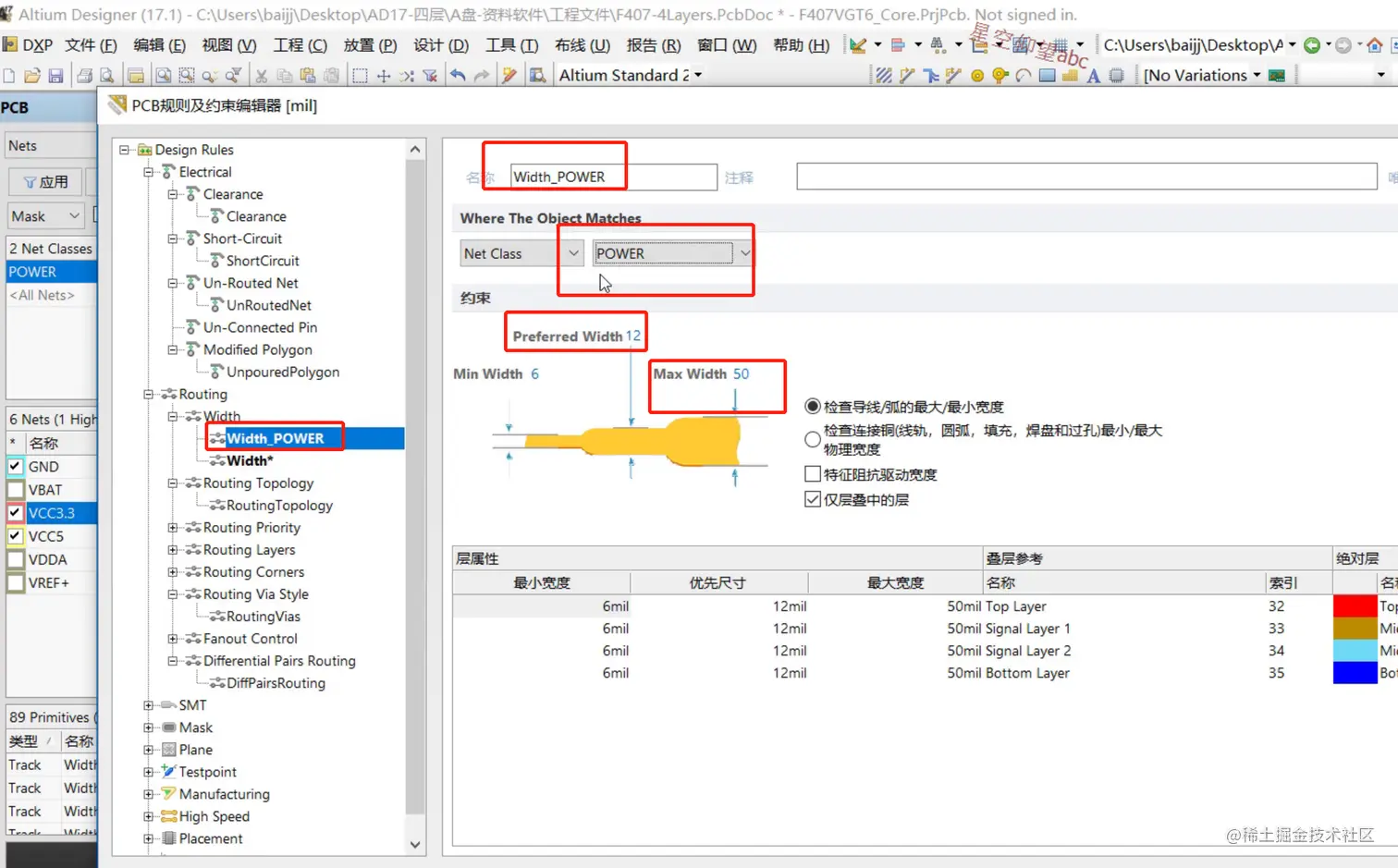
Task: Click the red Top Layer color swatch
Action: click(1355, 606)
